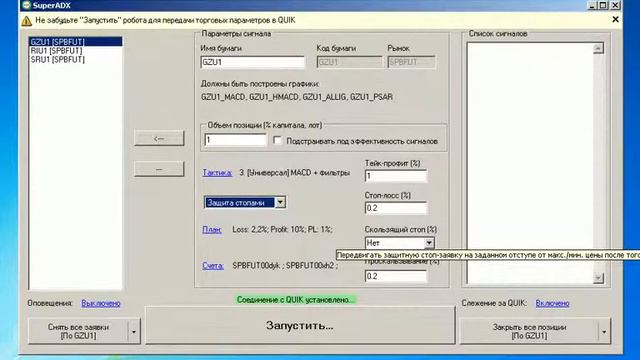
Task: Click 'Снять все заявки [По GZU1]' button
Action: click(78, 331)
